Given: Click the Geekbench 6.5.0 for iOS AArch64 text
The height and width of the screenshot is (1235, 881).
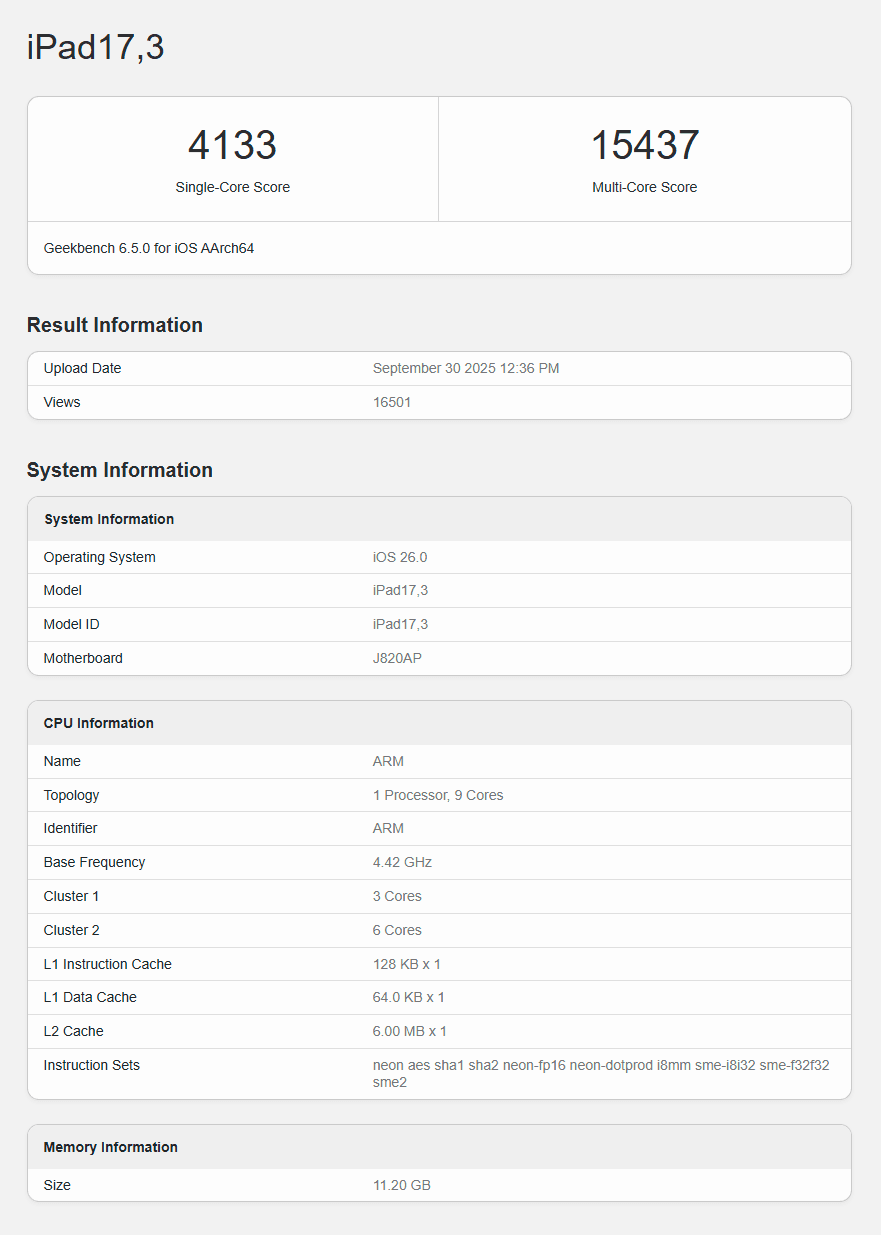Looking at the screenshot, I should coord(149,248).
